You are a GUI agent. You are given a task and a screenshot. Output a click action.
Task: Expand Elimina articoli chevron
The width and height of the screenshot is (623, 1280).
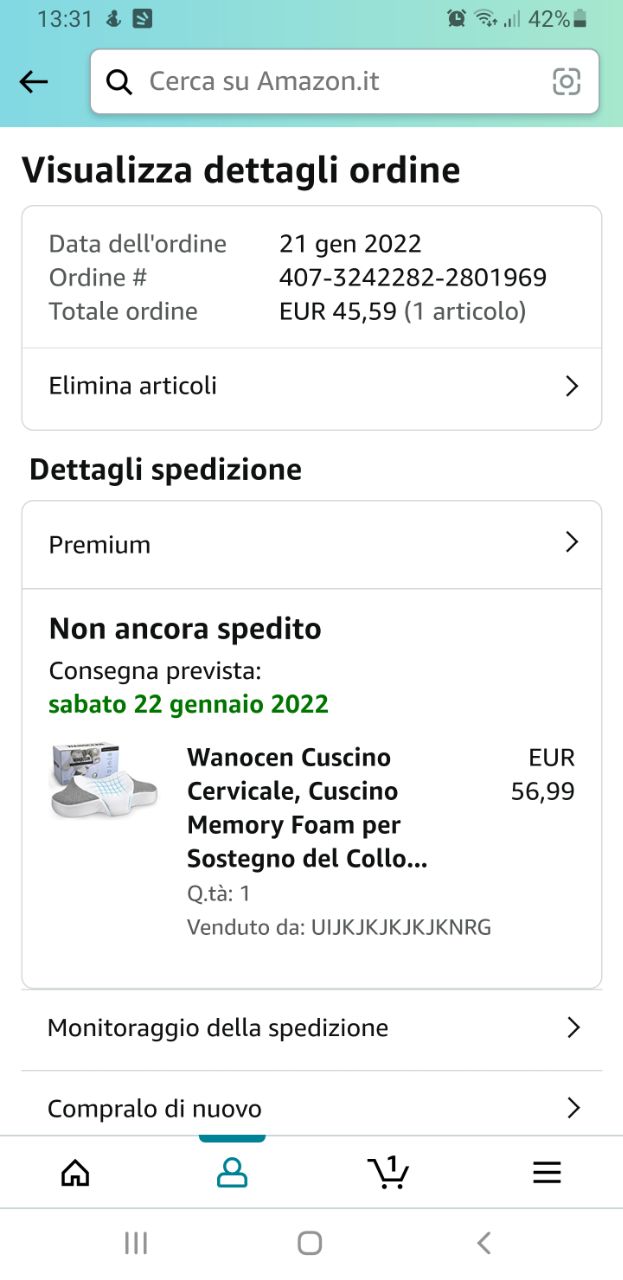[x=572, y=386]
